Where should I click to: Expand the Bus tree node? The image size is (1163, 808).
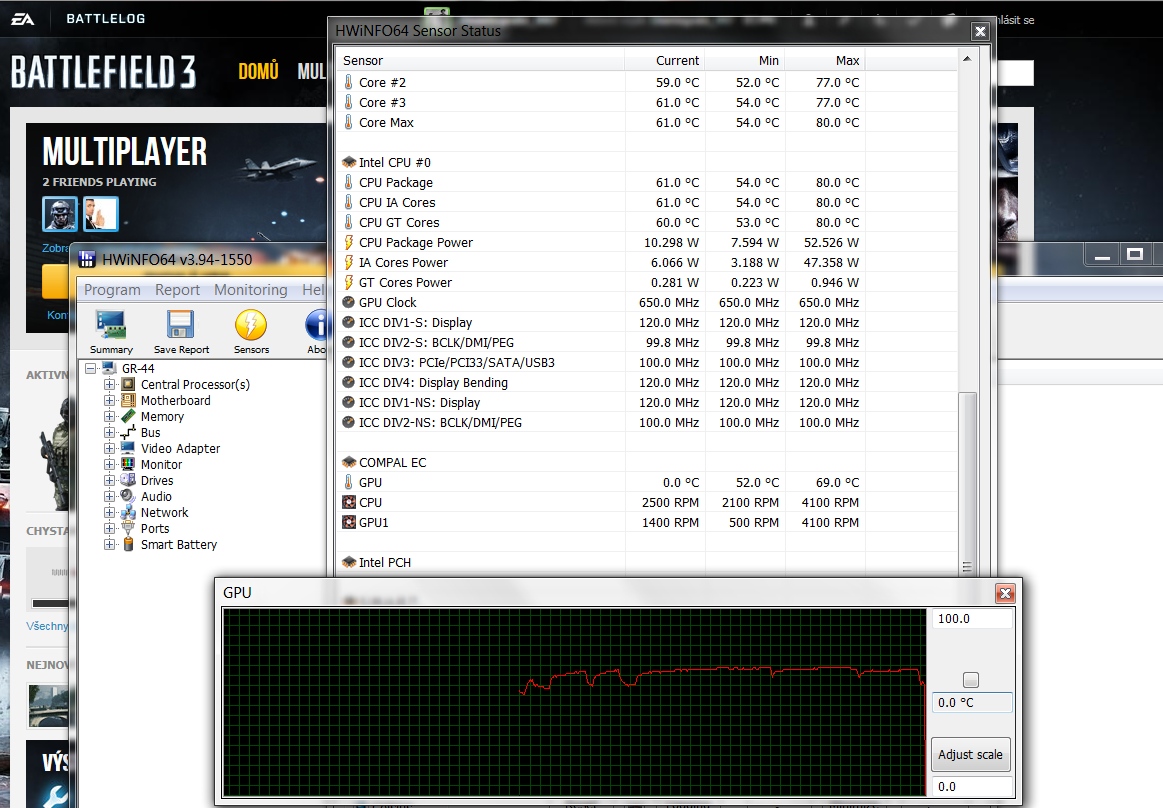pos(109,433)
